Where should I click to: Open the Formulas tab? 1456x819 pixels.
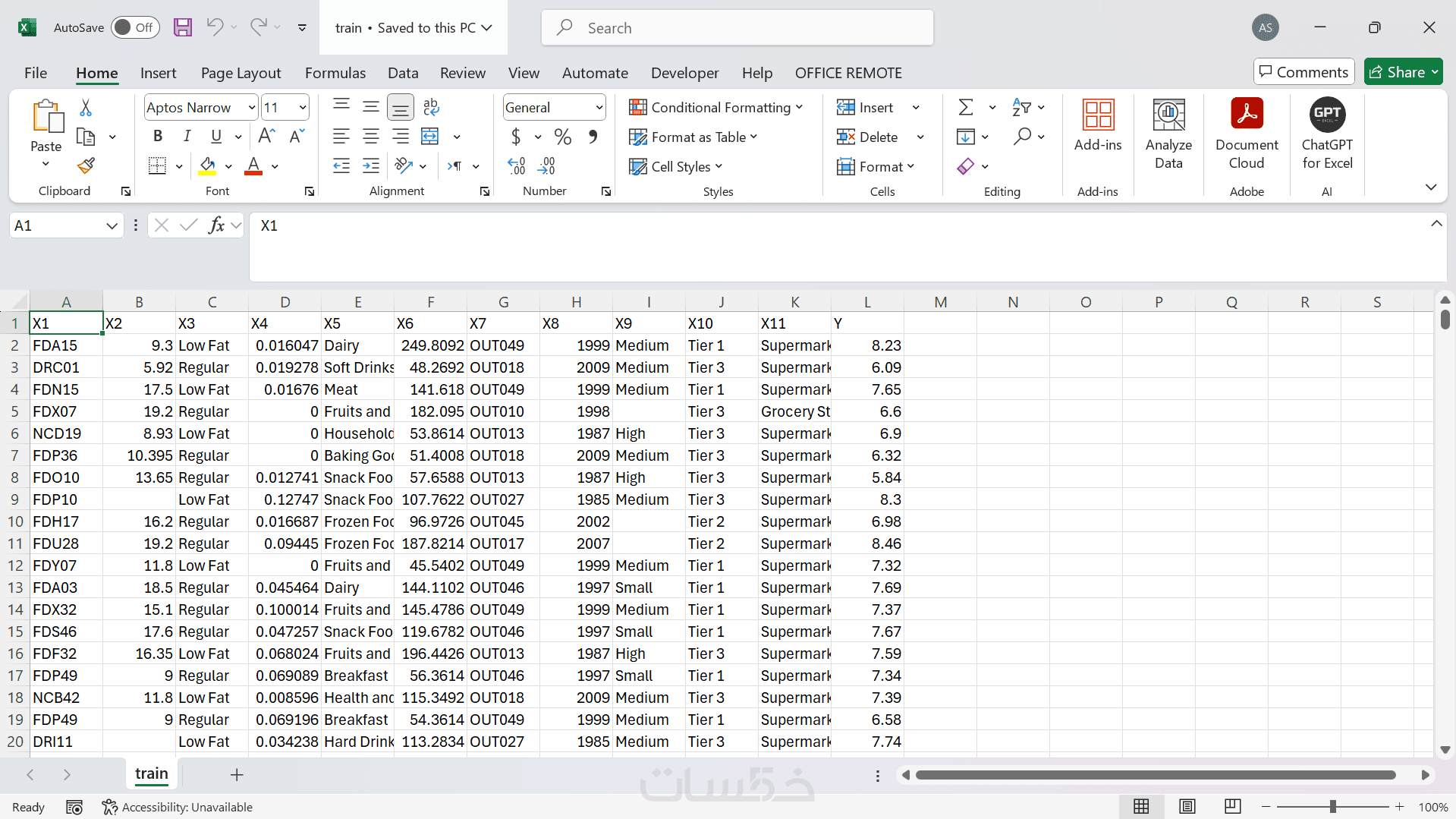point(335,73)
